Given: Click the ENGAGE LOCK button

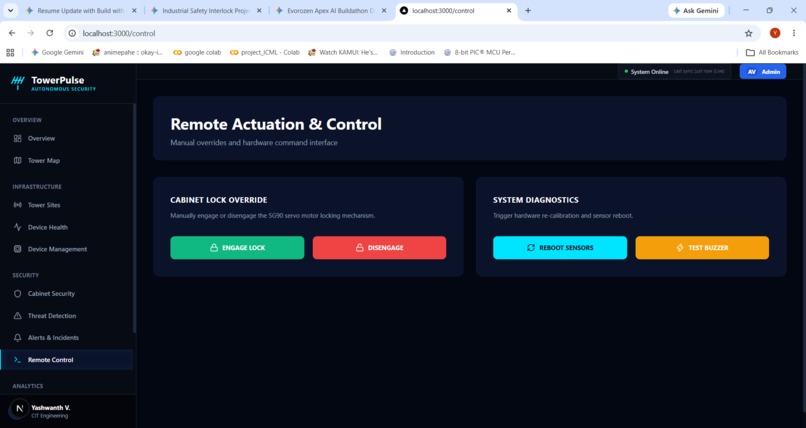Looking at the screenshot, I should click(237, 248).
